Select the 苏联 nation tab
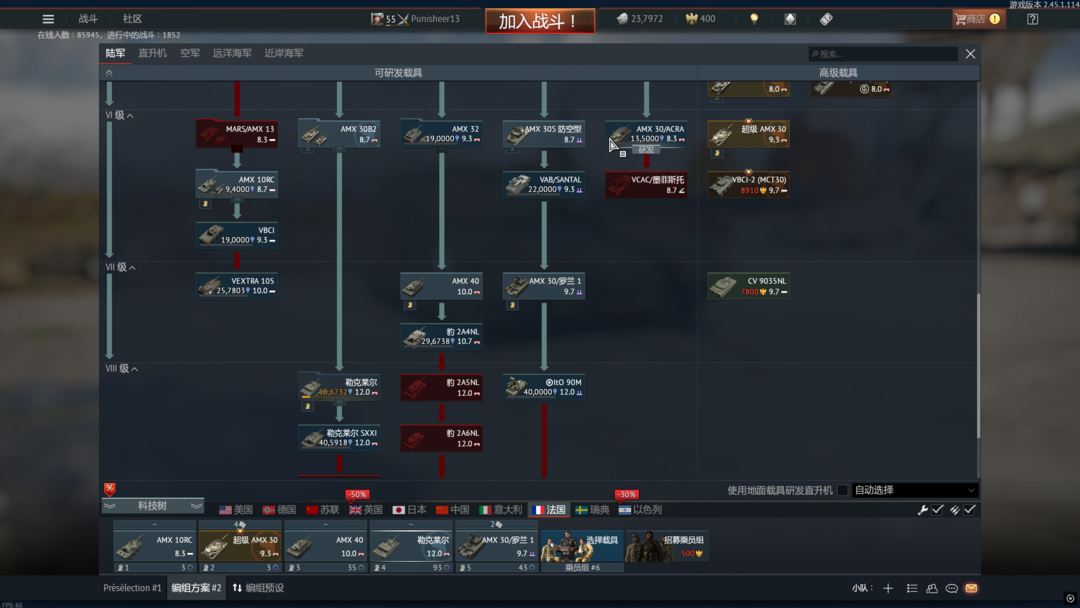 [x=322, y=510]
